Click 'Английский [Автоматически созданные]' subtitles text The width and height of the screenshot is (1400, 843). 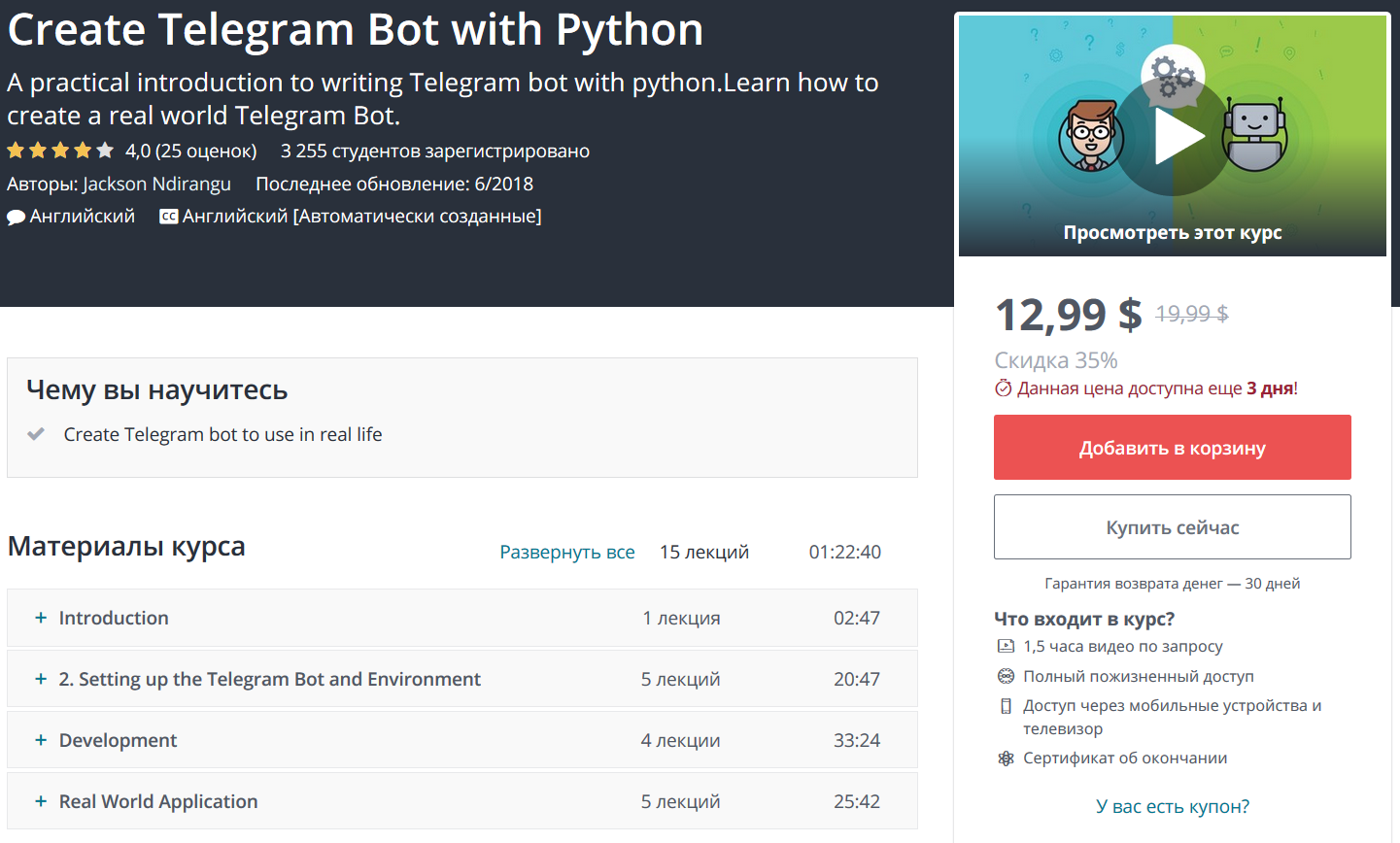click(362, 216)
